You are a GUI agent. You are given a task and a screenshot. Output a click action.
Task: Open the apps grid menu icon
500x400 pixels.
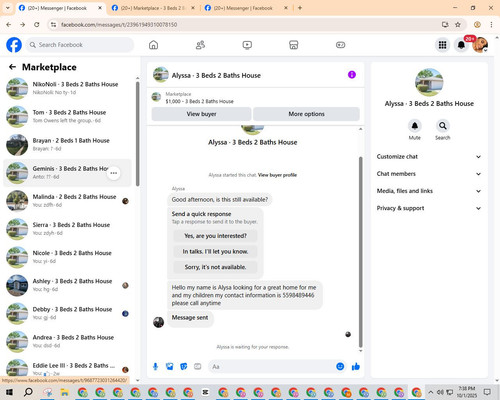click(442, 45)
